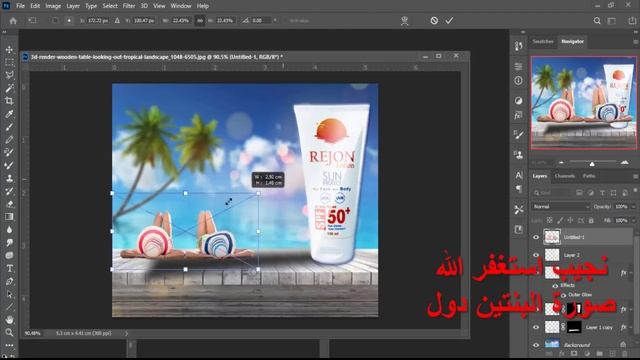Image resolution: width=640 pixels, height=360 pixels.
Task: Click the rotation angle field
Action: [260, 20]
